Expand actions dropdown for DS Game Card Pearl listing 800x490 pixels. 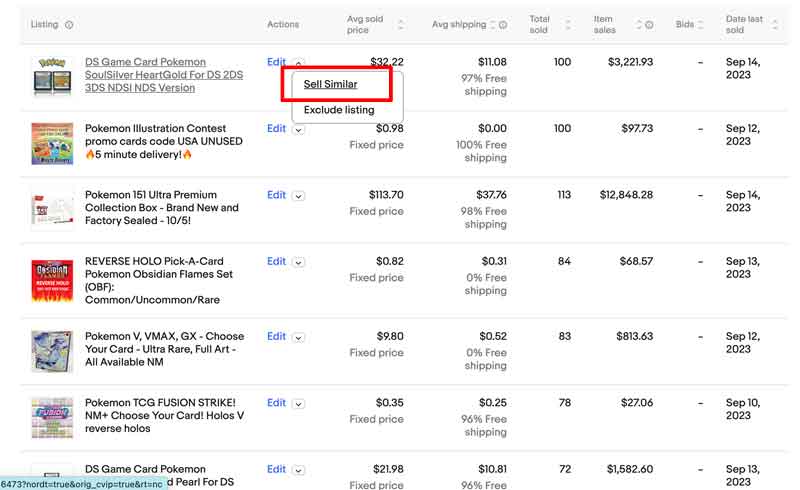pos(298,470)
